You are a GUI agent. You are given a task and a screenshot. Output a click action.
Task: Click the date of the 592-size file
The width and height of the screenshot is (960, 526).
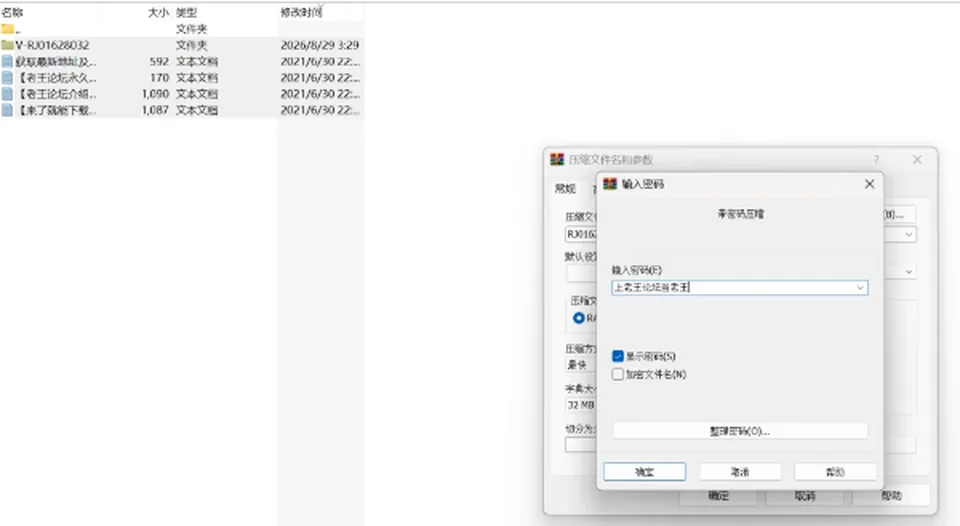tap(320, 61)
